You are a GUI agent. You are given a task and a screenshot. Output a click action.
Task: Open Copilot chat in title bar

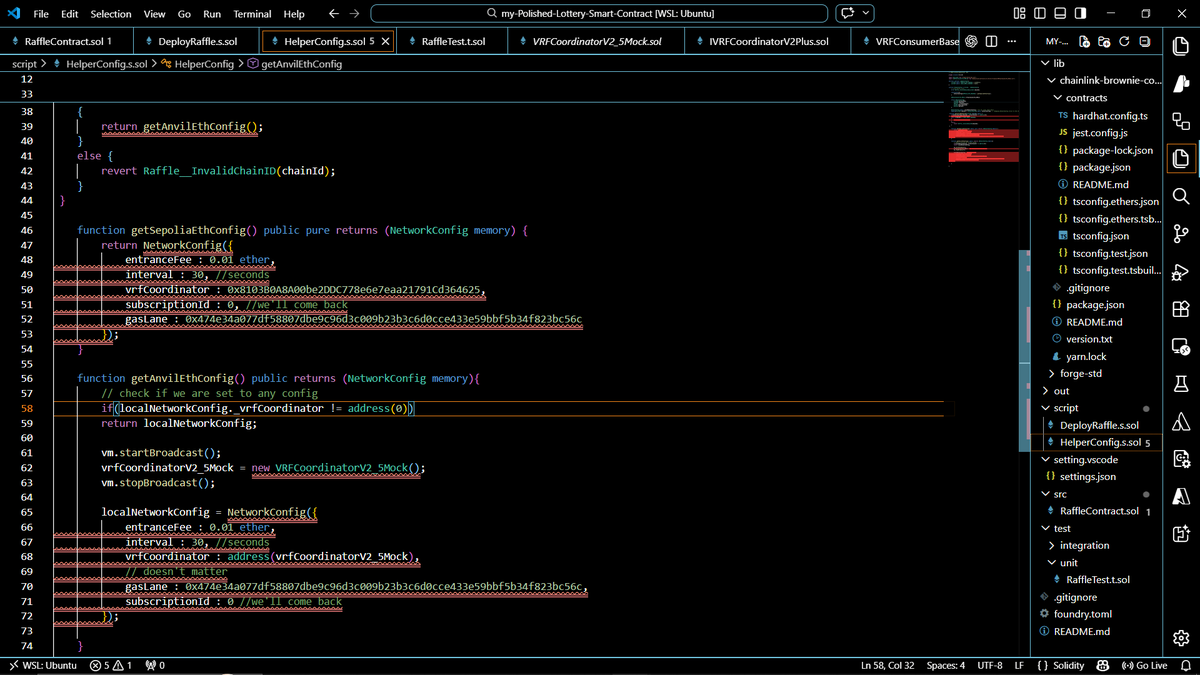(848, 14)
